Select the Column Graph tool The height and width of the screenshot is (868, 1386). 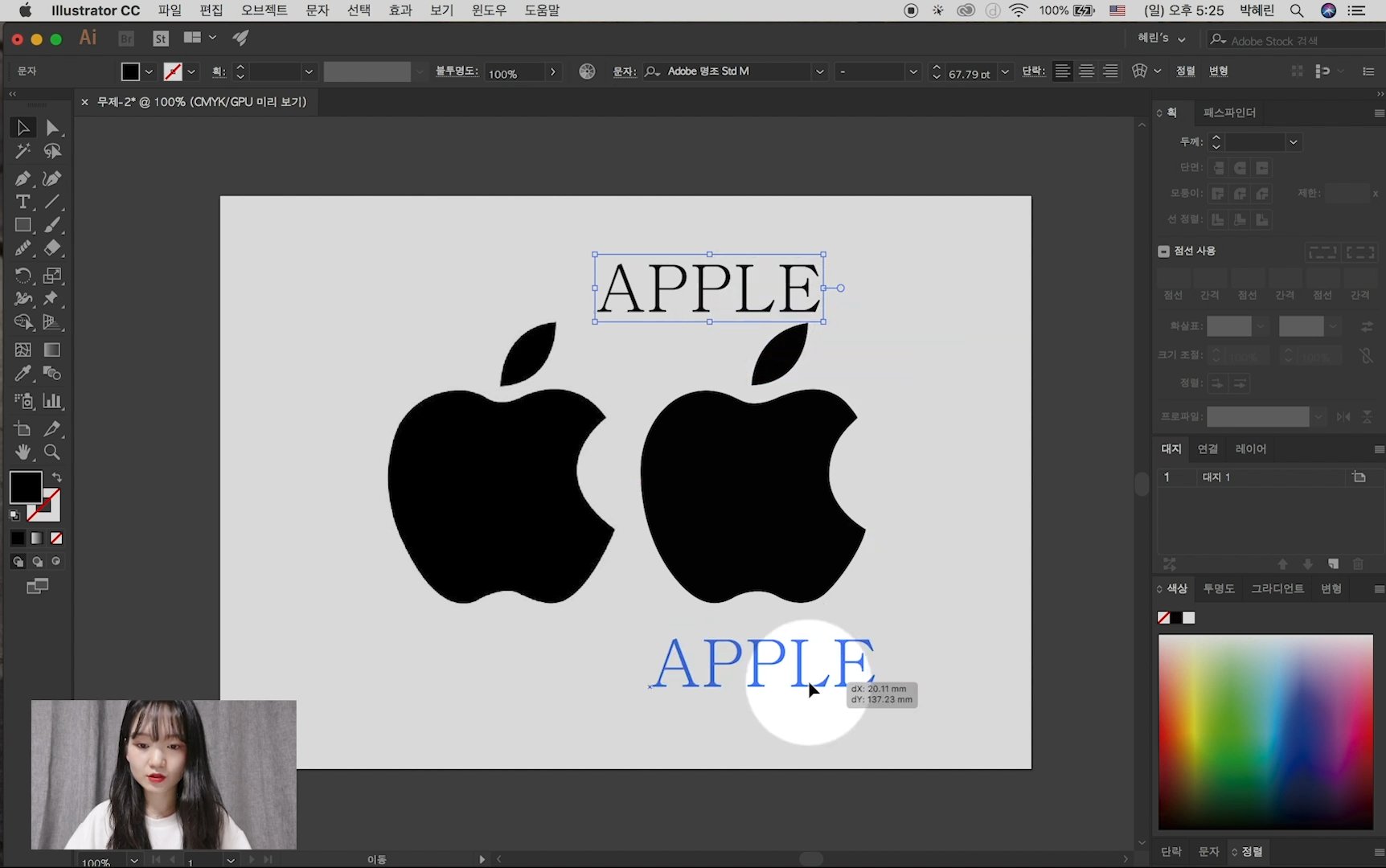(52, 401)
